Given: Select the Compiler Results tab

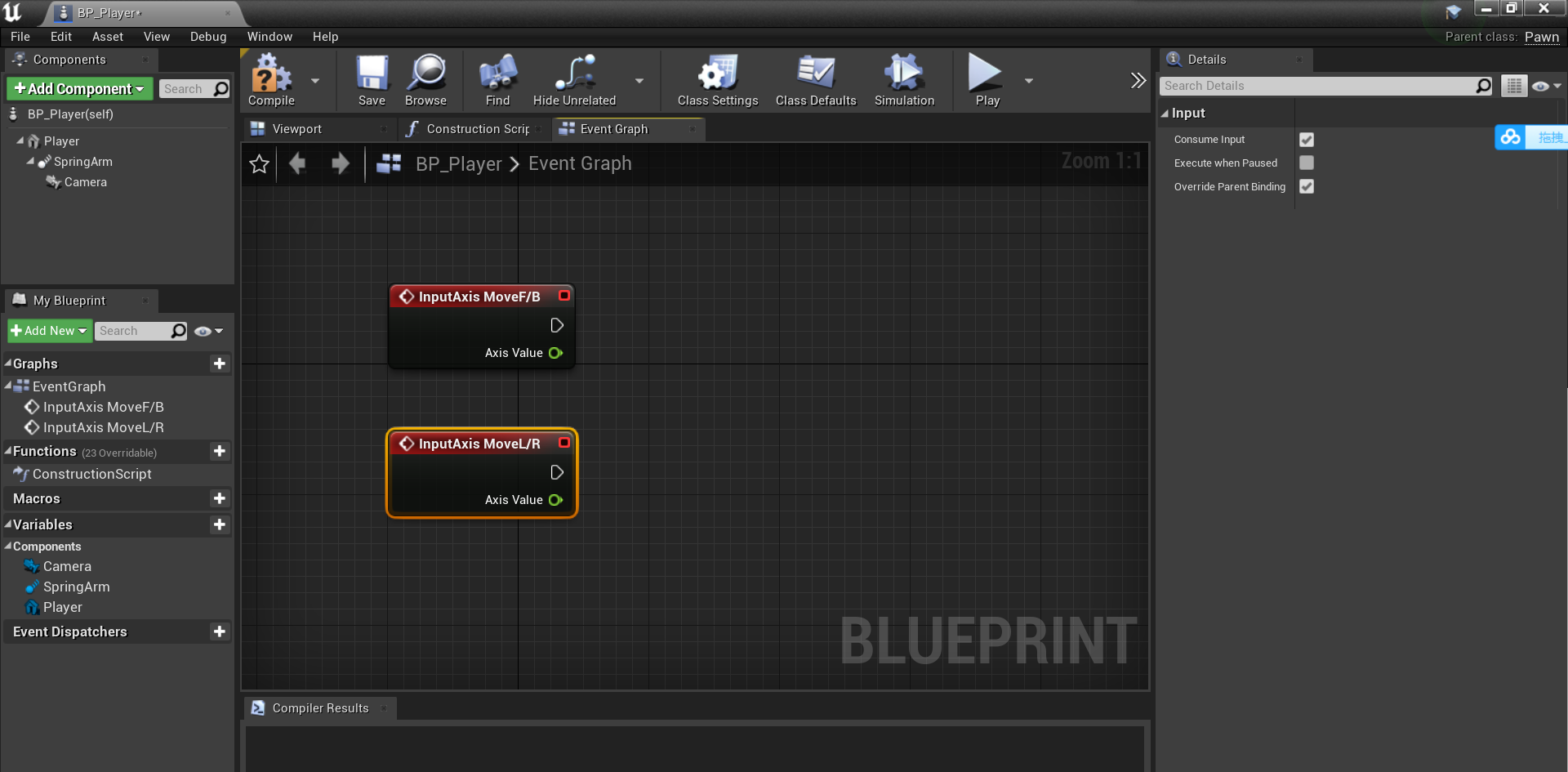Looking at the screenshot, I should (x=319, y=708).
